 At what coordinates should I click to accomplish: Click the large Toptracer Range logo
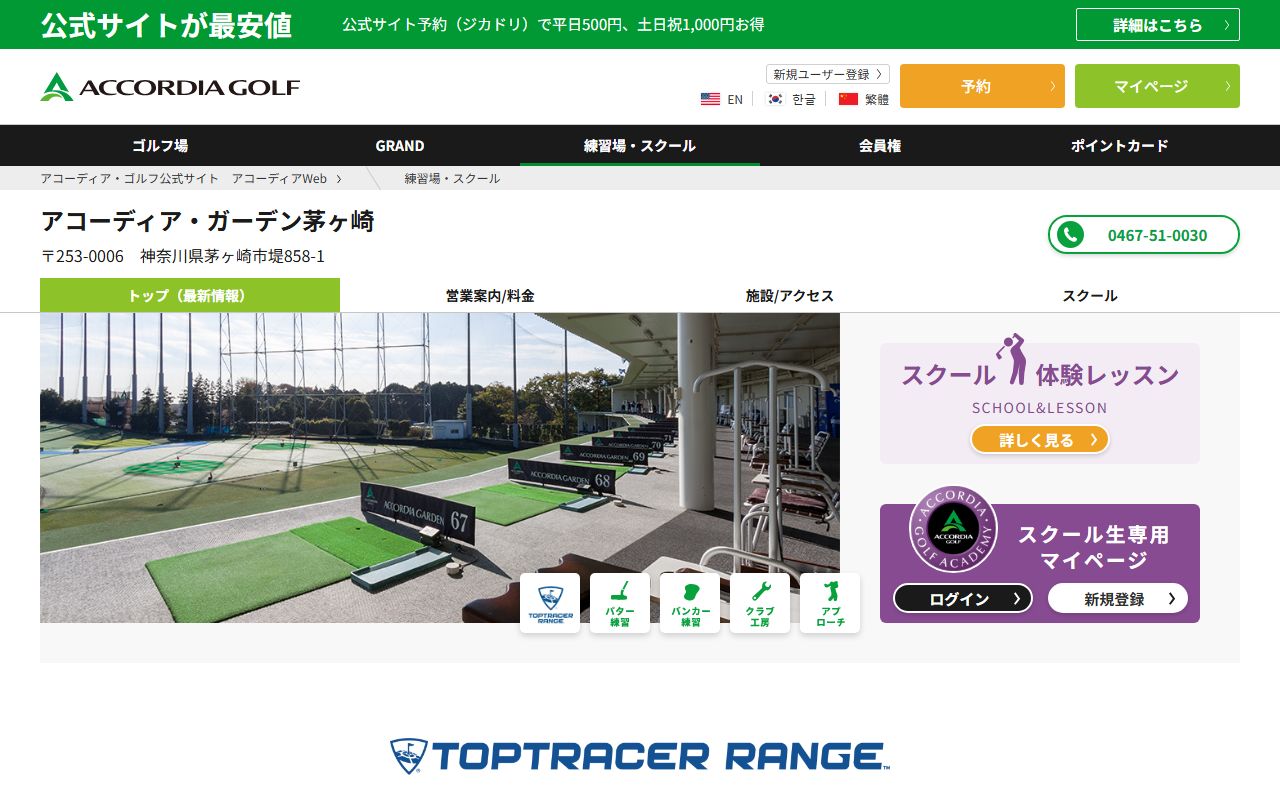coord(640,756)
